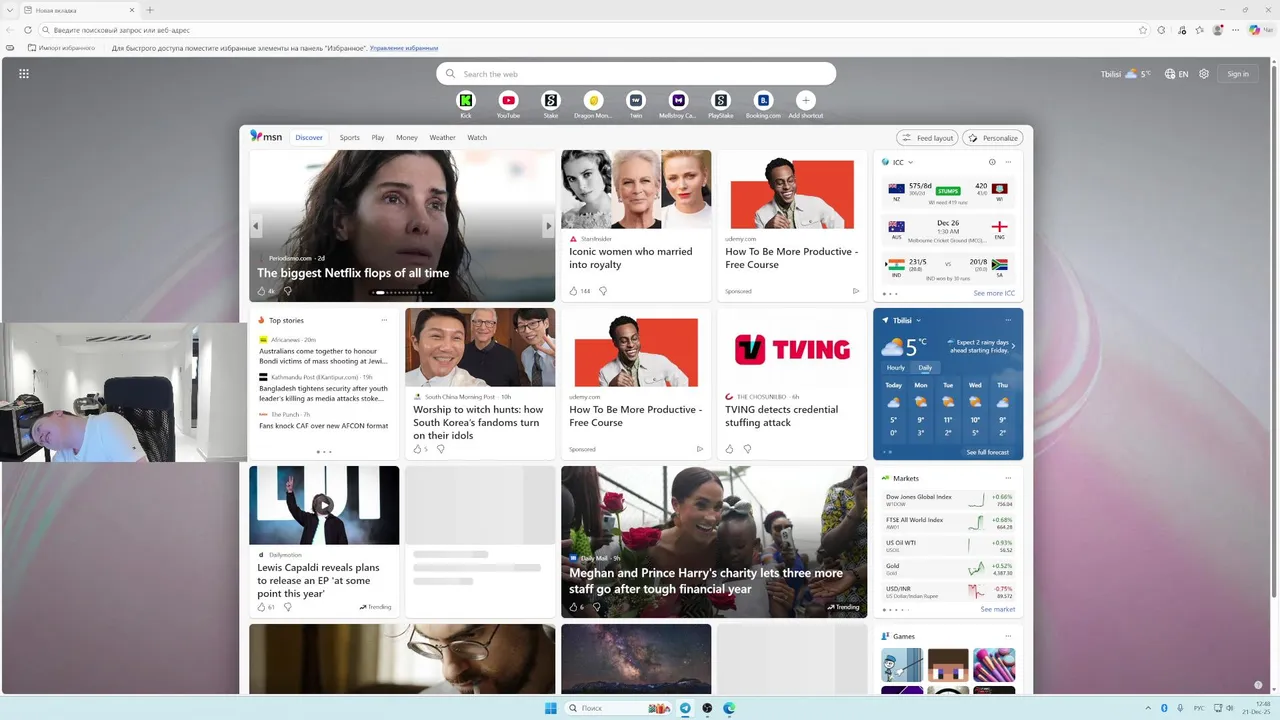Open weather widget more options
Viewport: 1280px width, 720px height.
(x=1008, y=320)
